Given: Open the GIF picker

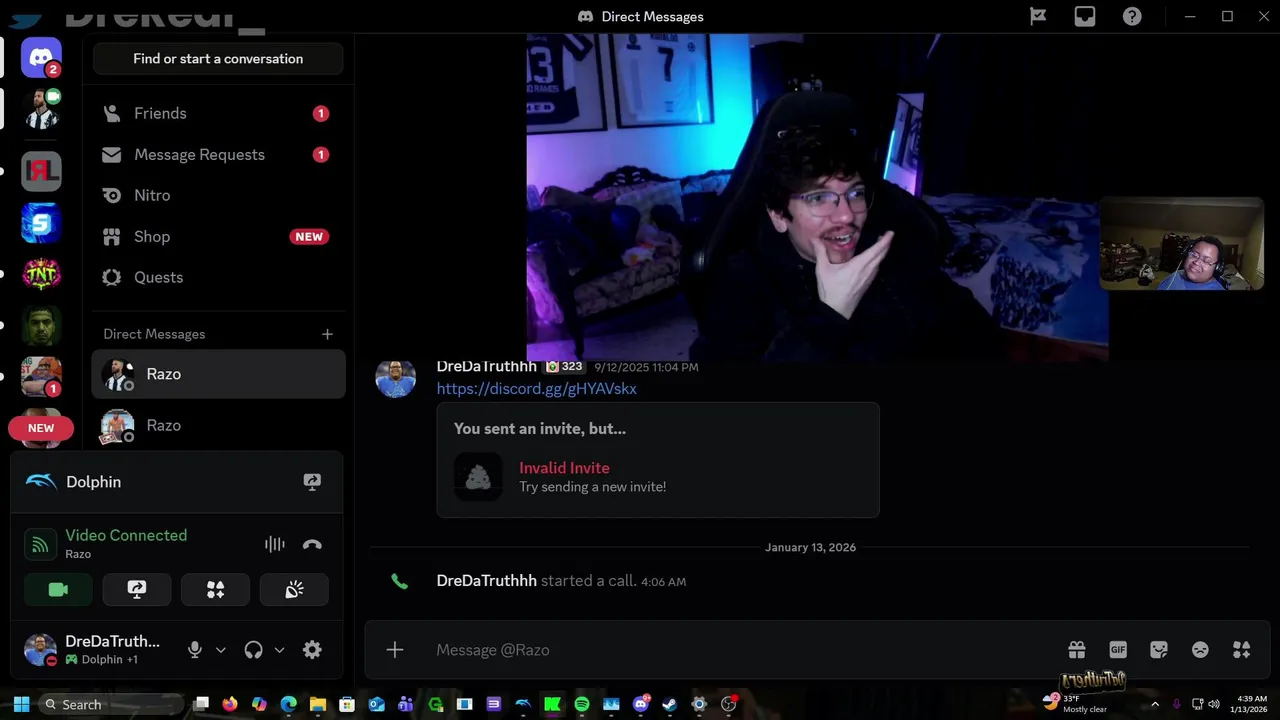Looking at the screenshot, I should (1118, 650).
